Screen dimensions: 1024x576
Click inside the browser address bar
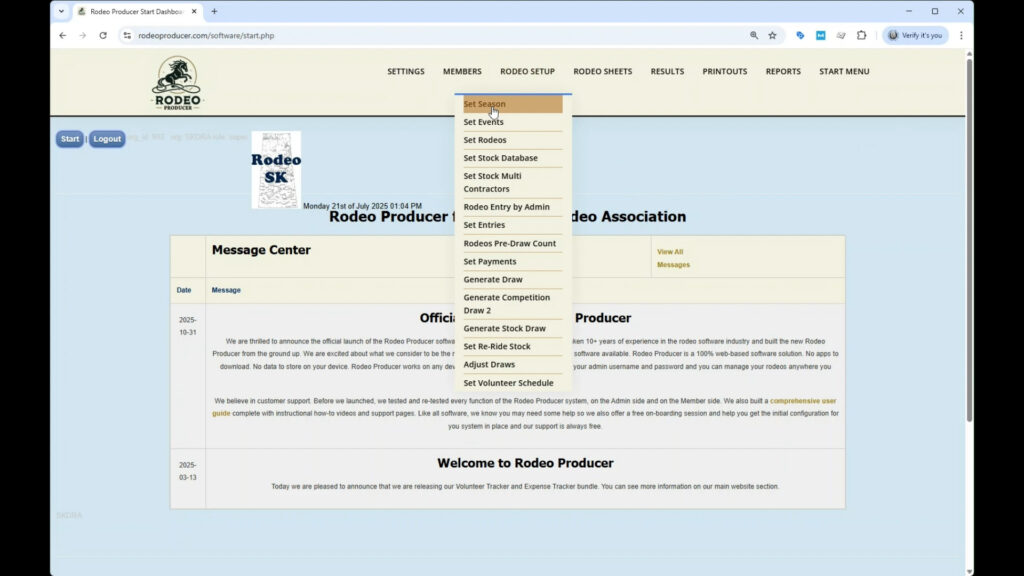[x=400, y=34]
